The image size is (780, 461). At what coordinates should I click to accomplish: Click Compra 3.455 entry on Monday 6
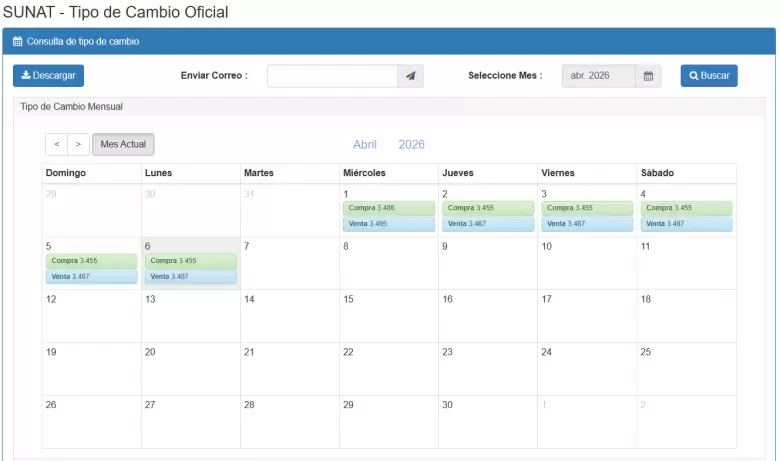pyautogui.click(x=190, y=261)
